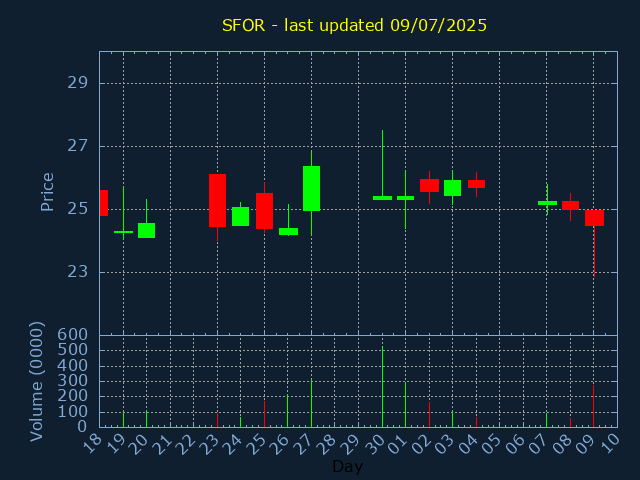Click the long lower wick of day 09 candle

coord(594,251)
